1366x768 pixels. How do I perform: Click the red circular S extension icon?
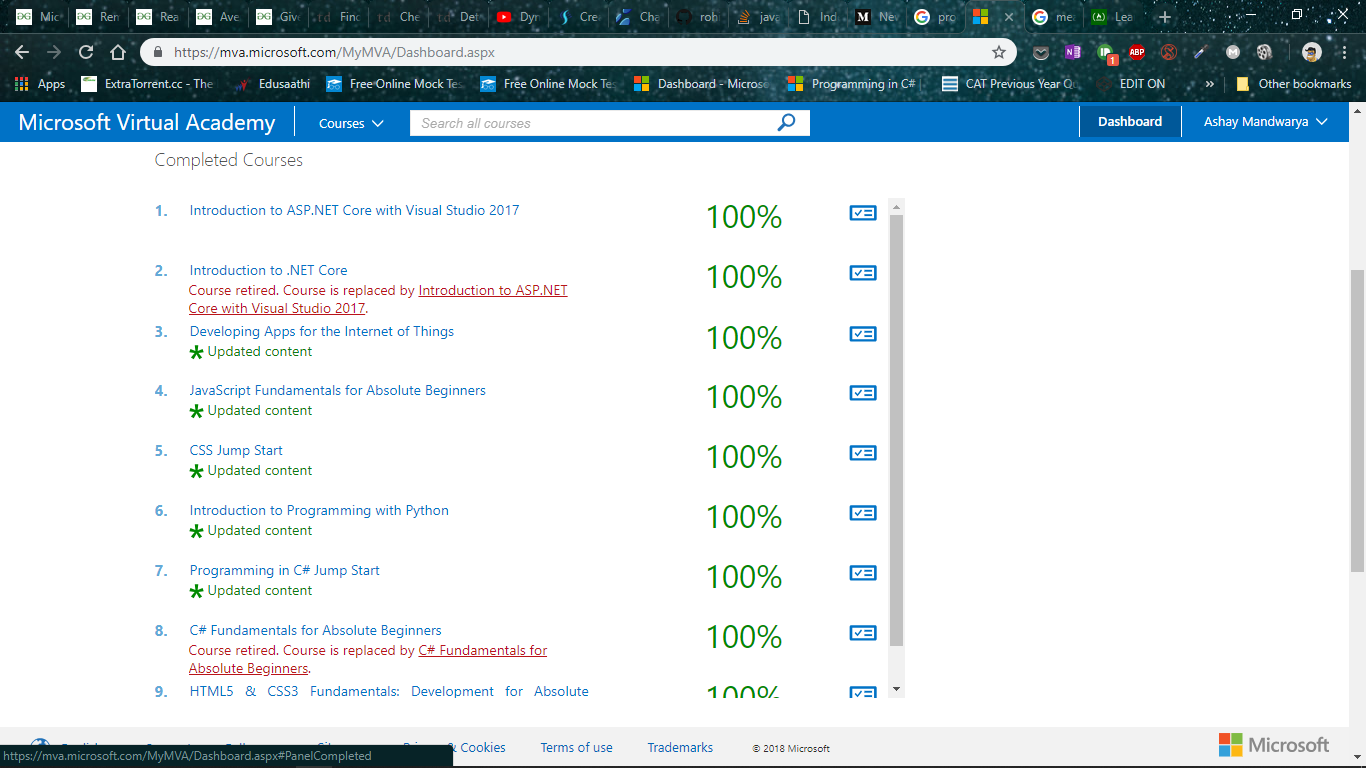click(x=1169, y=52)
